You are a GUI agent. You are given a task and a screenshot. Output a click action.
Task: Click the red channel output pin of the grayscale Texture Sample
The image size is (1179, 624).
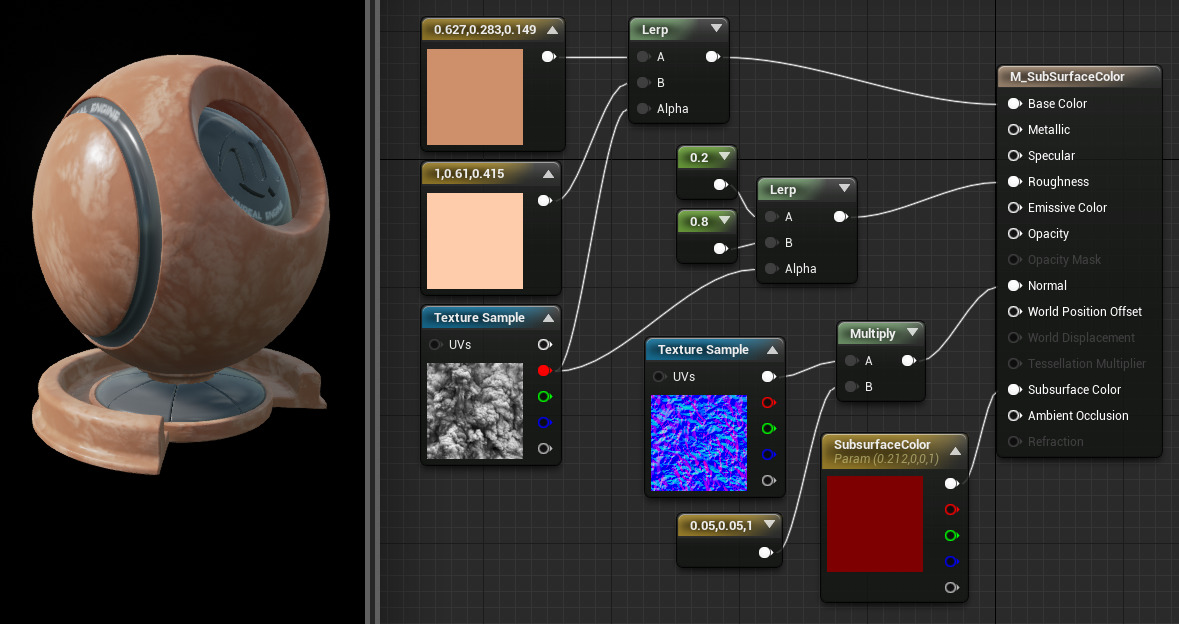[x=544, y=370]
